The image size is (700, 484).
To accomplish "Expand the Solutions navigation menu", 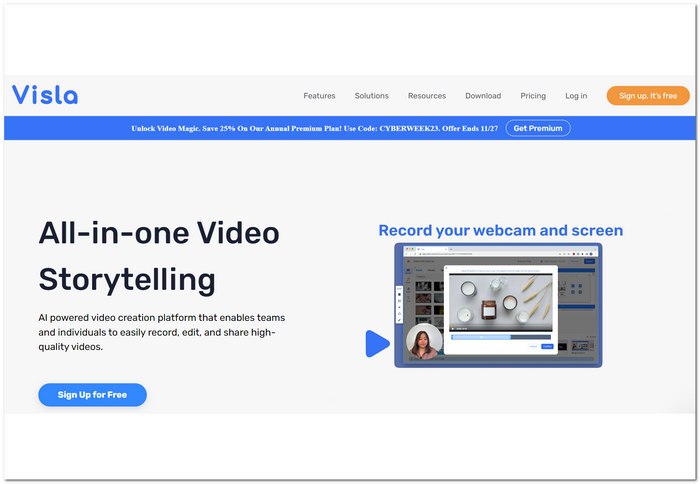I will (x=371, y=96).
